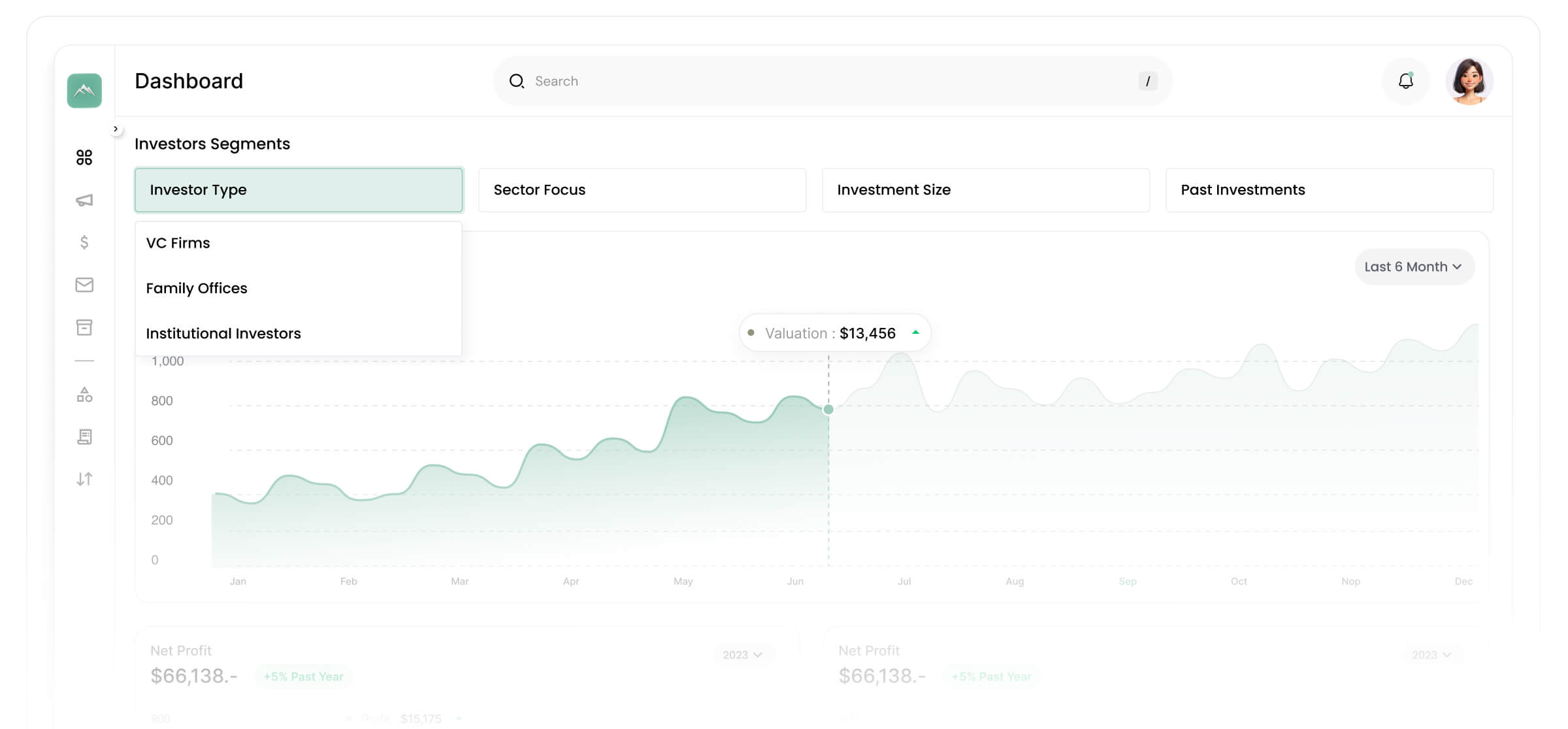Open the notifications bell
The height and width of the screenshot is (729, 1568).
click(x=1405, y=81)
